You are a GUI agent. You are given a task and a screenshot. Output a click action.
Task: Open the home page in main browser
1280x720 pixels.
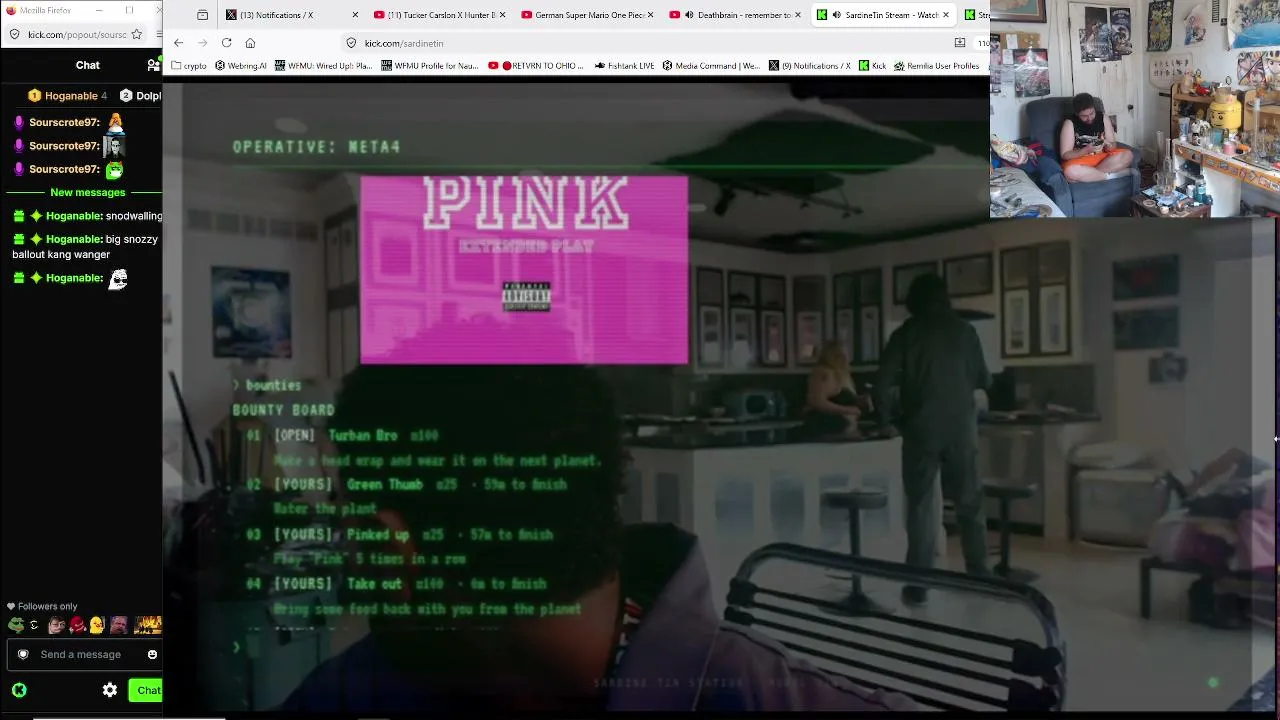(x=250, y=43)
